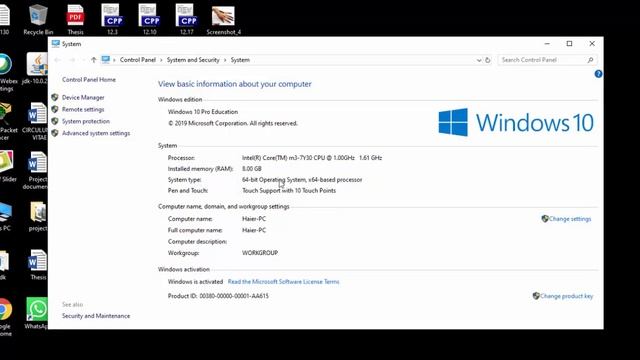Click Touch Support with 10 Touch Points
Viewport: 640px width, 360px height.
289,191
